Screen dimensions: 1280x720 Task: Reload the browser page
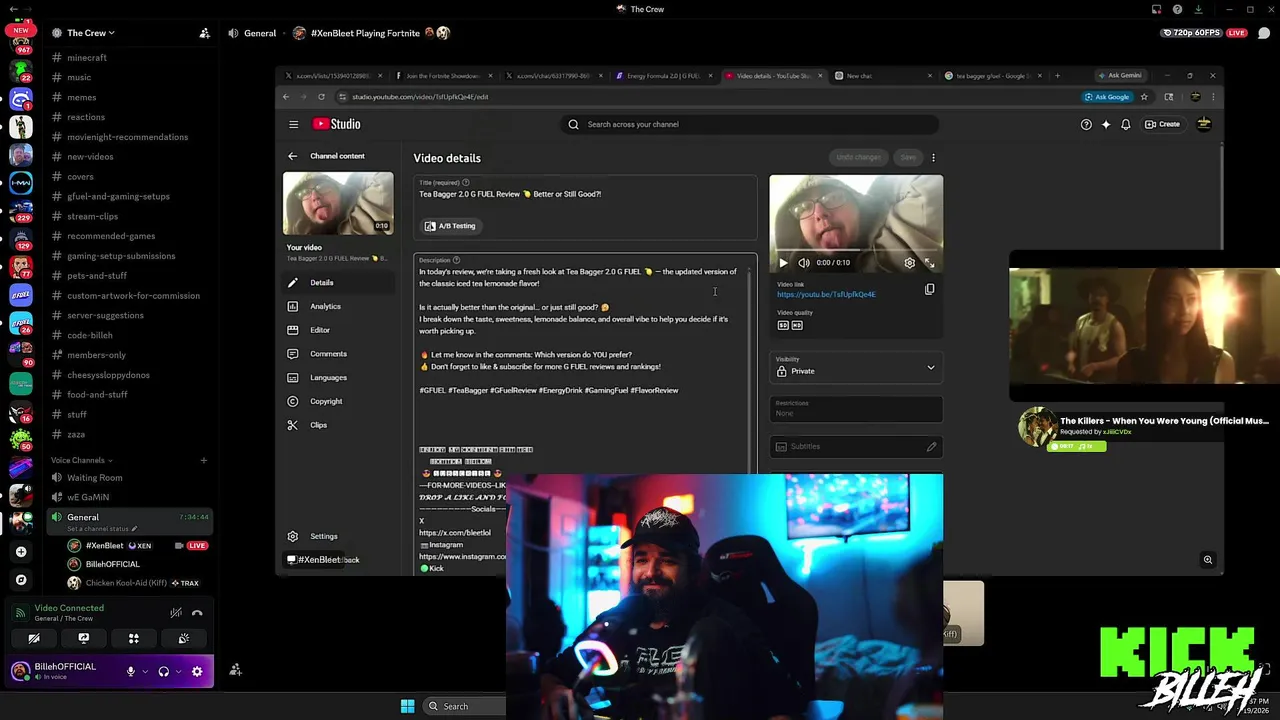[x=321, y=97]
